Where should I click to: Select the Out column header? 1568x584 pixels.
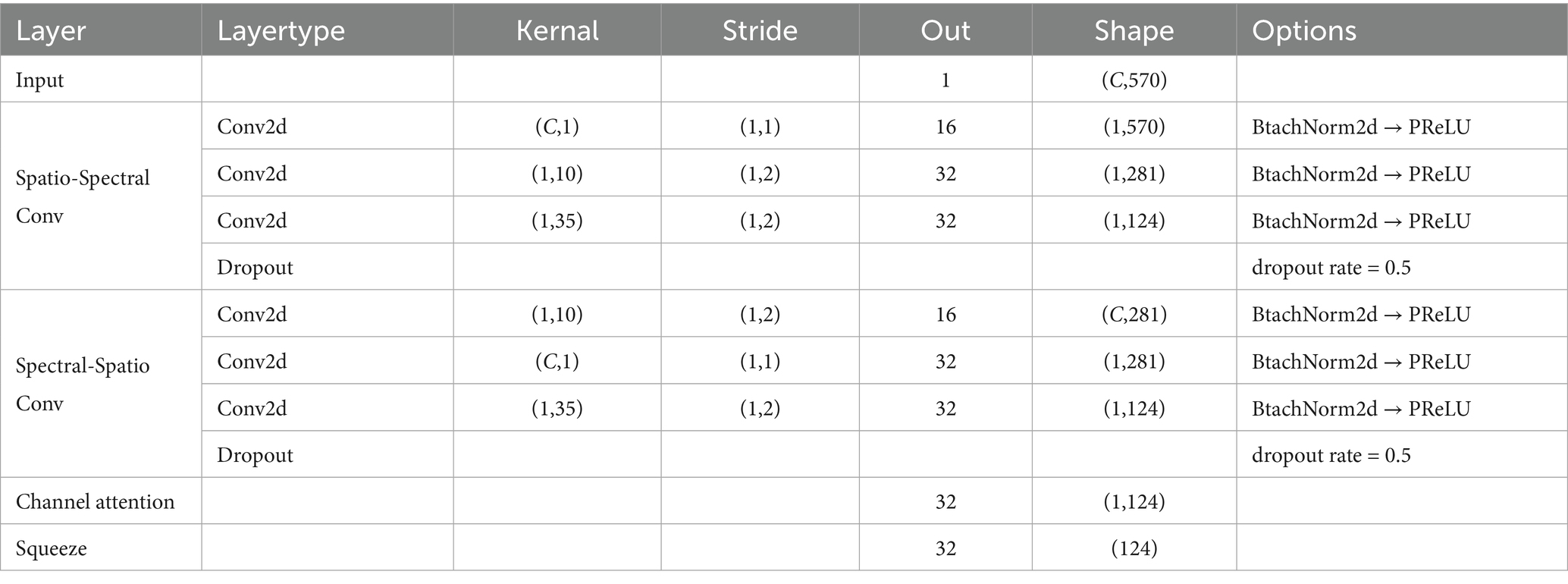click(x=946, y=30)
